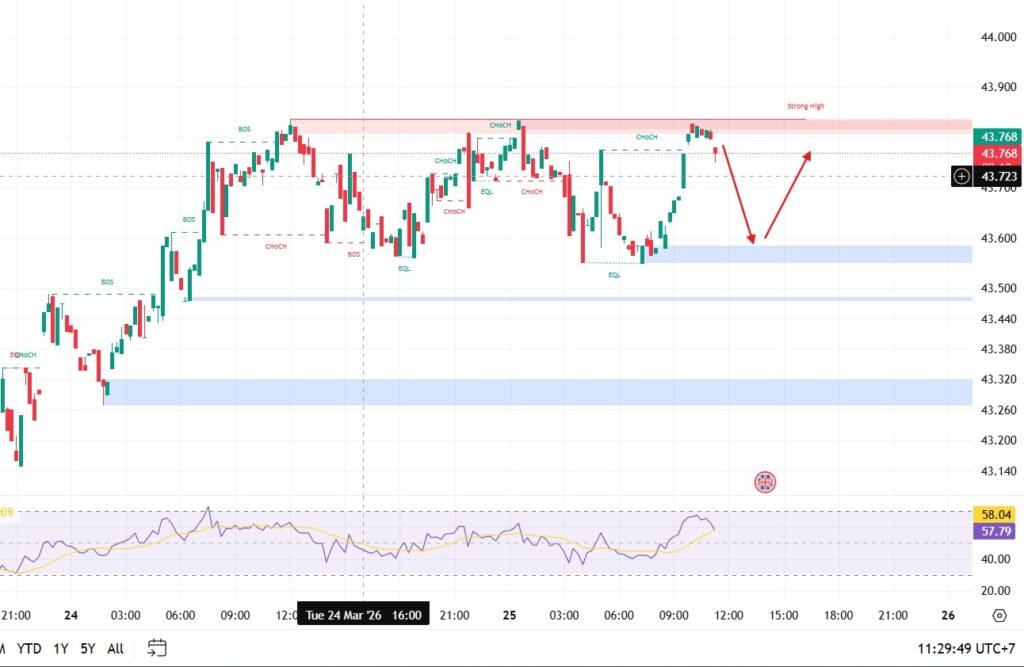Image resolution: width=1024 pixels, height=667 pixels.
Task: Open chart settings gear on time axis
Action: [x=998, y=615]
